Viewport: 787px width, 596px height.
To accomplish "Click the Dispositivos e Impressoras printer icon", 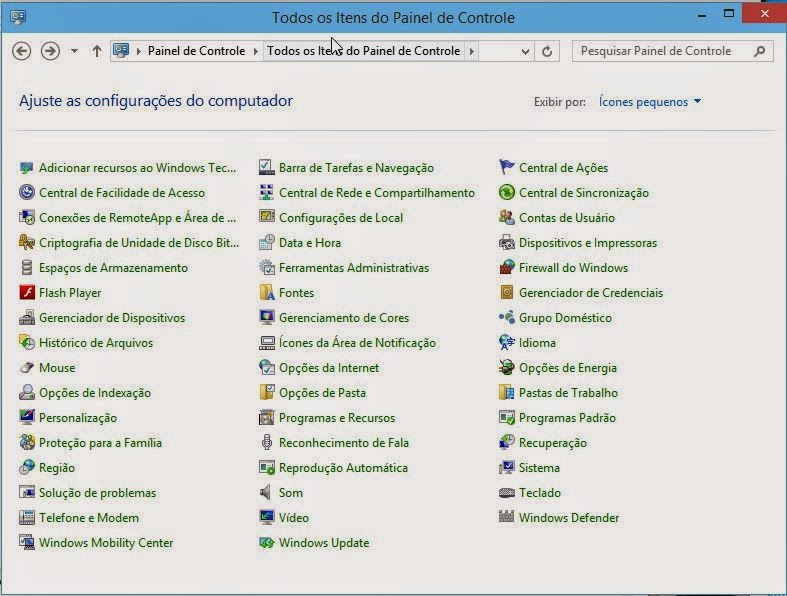I will click(506, 243).
